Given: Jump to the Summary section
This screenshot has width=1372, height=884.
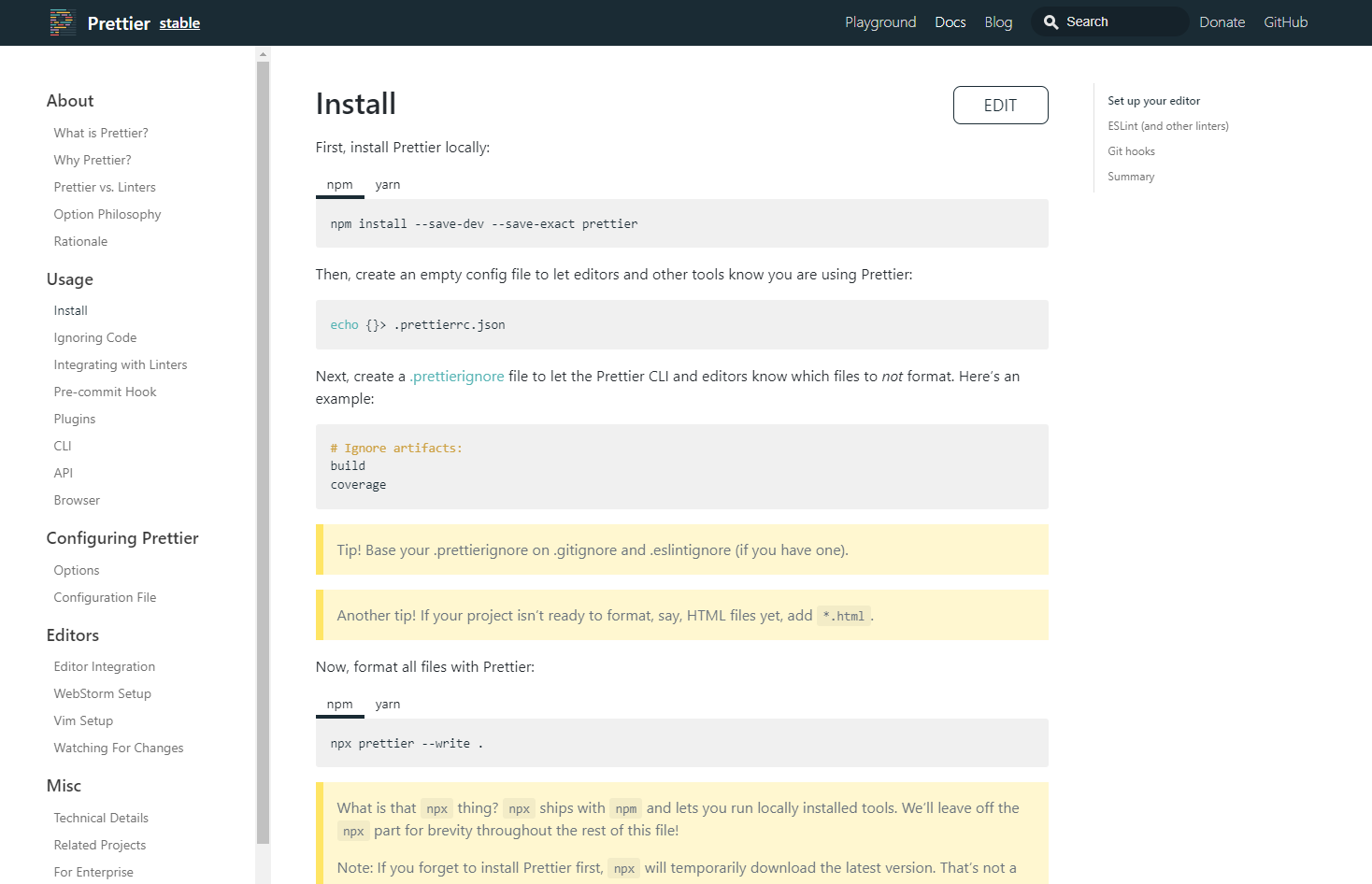Looking at the screenshot, I should 1131,177.
